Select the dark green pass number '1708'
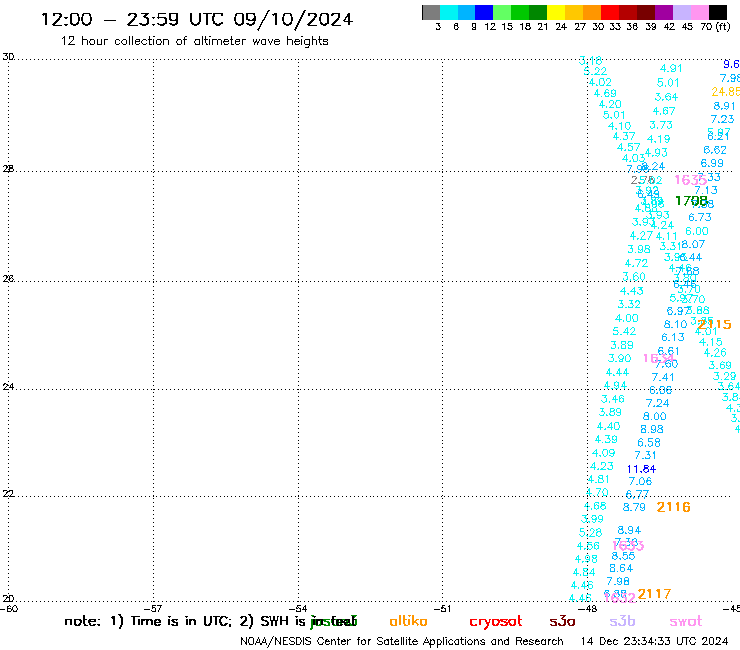The width and height of the screenshot is (740, 650). (x=691, y=201)
